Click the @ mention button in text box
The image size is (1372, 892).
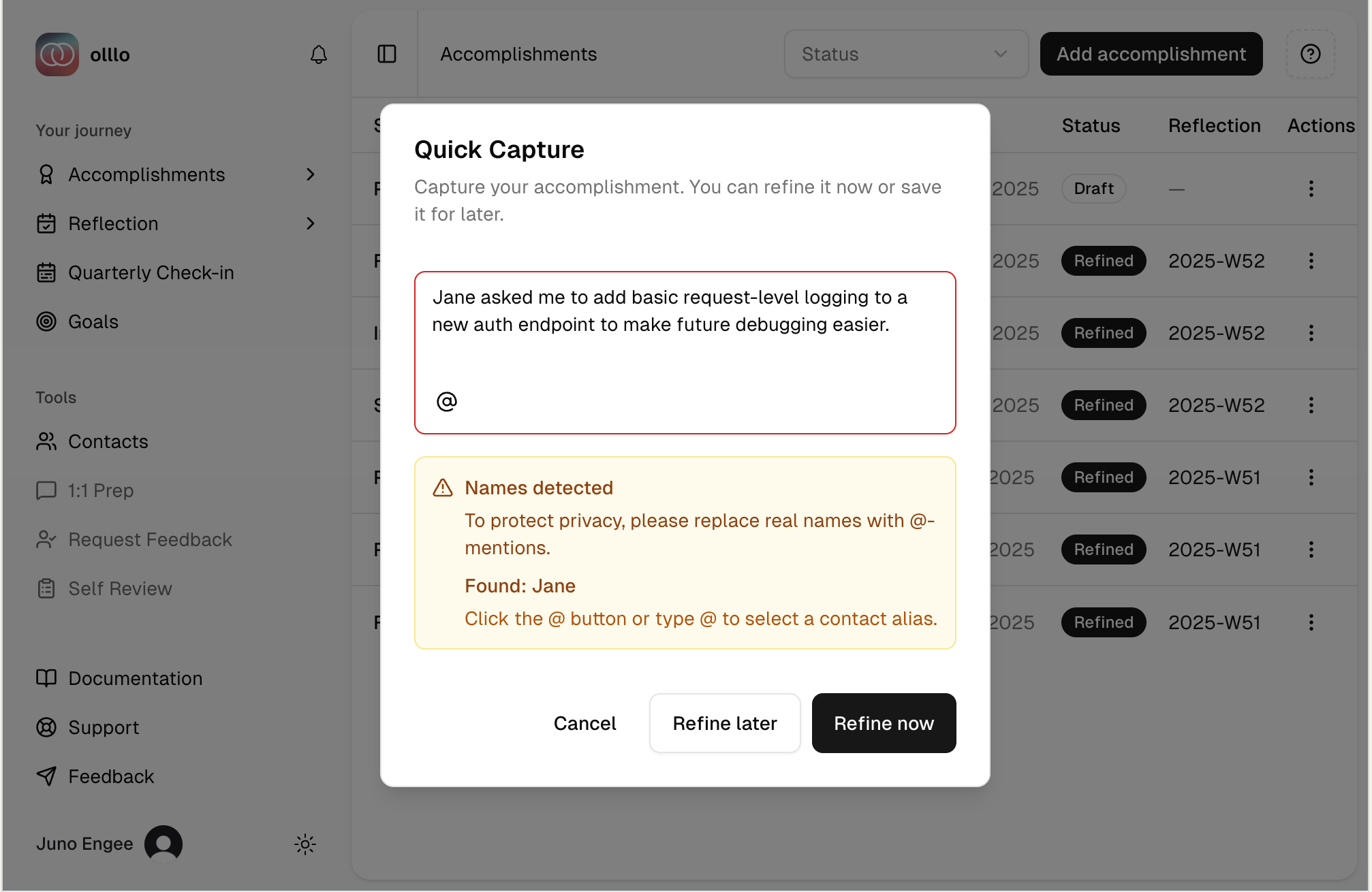(x=447, y=402)
